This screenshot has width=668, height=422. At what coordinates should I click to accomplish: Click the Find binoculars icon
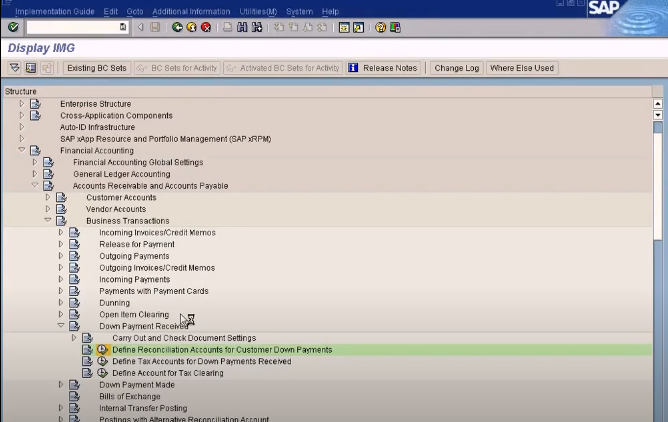242,27
